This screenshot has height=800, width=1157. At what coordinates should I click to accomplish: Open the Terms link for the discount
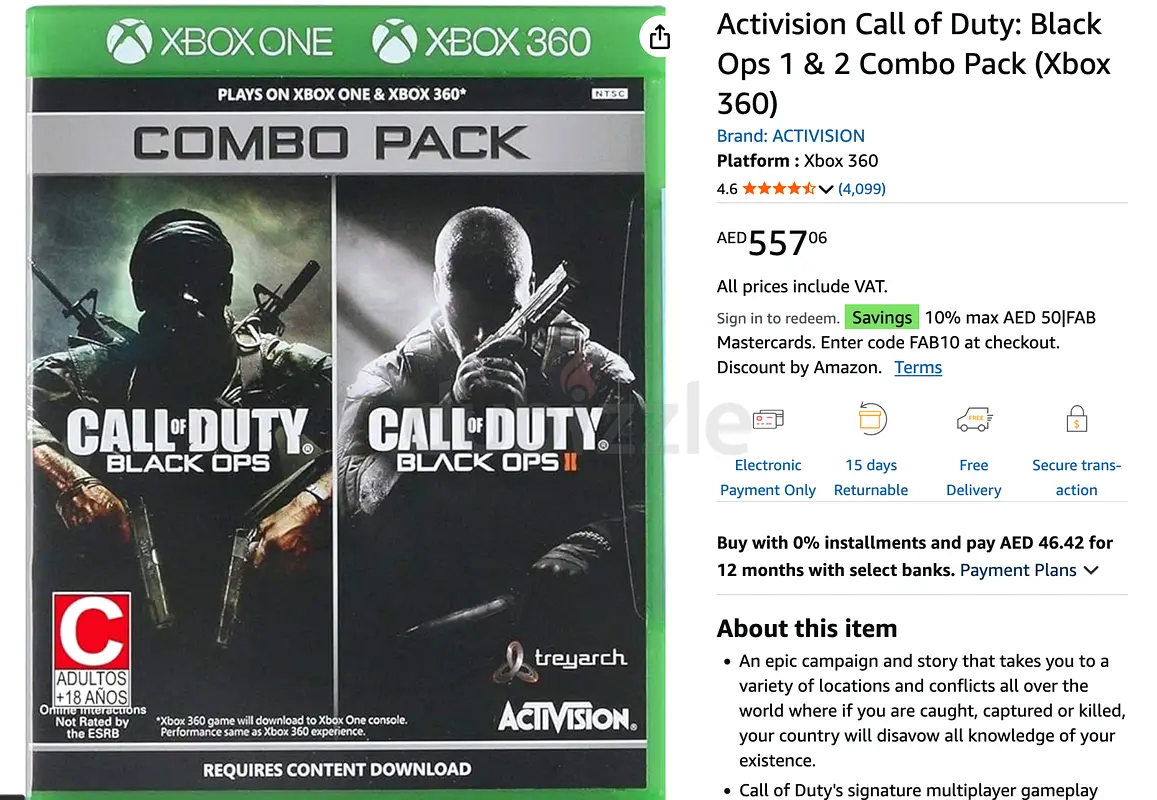click(x=918, y=367)
